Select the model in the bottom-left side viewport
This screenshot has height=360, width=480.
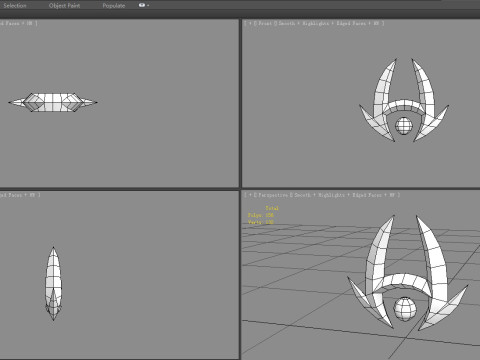point(53,283)
